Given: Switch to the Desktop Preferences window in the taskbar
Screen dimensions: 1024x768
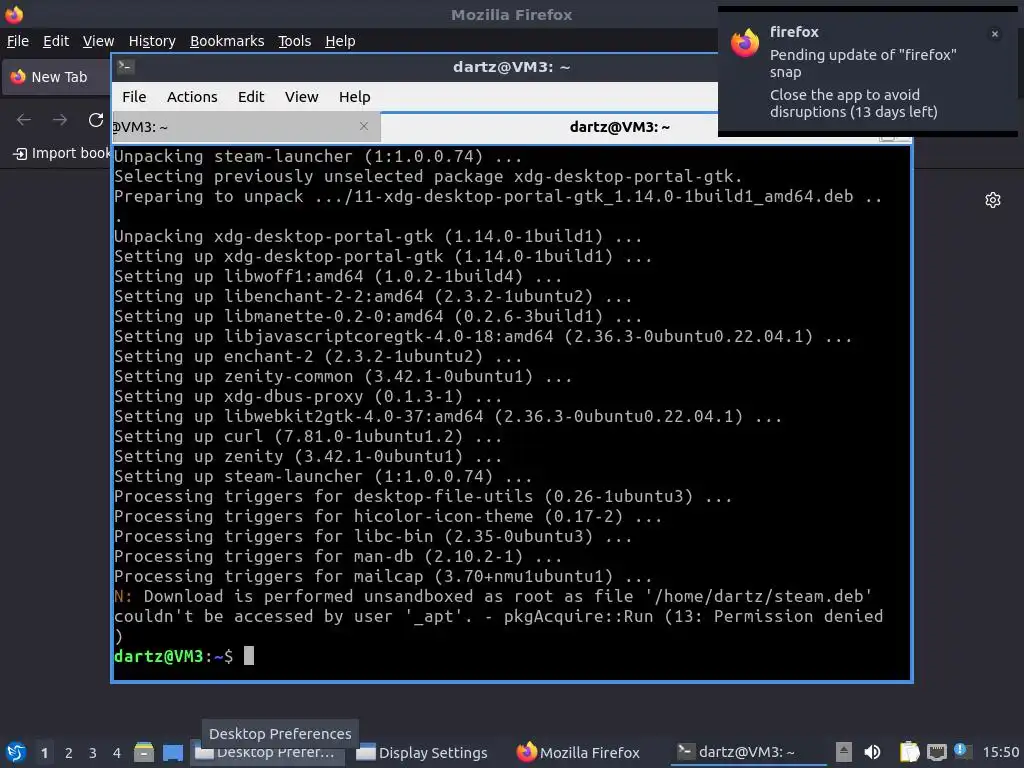Looking at the screenshot, I should coord(270,752).
